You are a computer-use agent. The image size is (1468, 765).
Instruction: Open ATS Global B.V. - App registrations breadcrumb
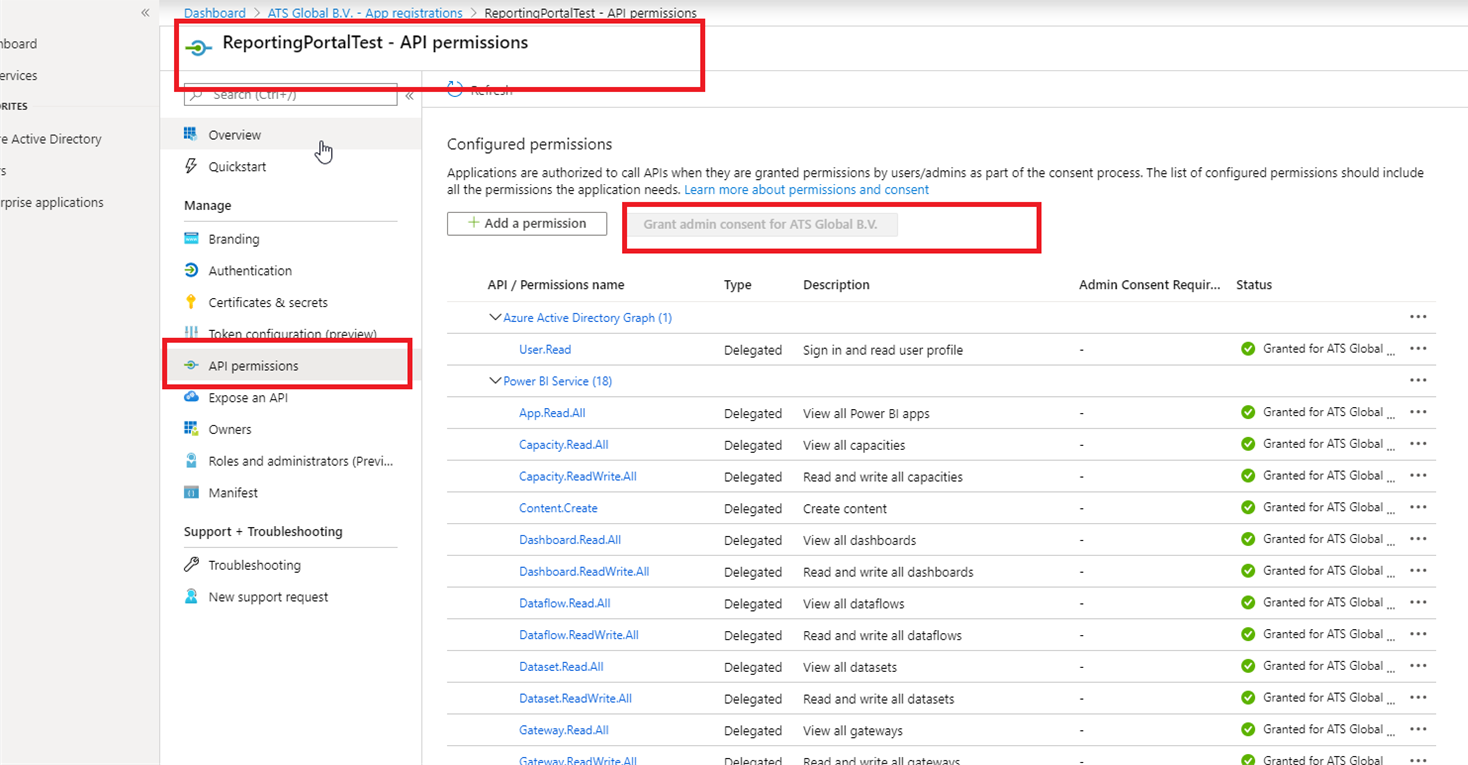[365, 13]
